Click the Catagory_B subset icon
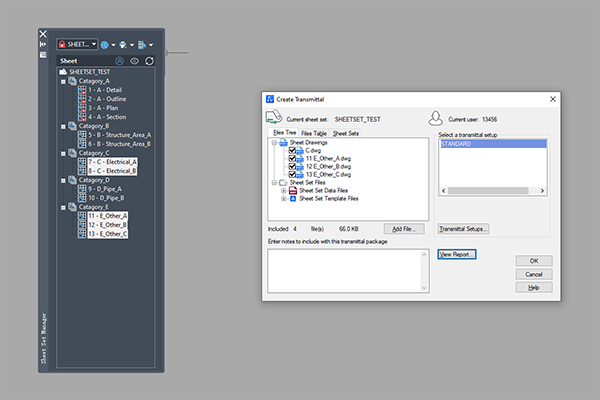600x400 pixels. click(72, 126)
